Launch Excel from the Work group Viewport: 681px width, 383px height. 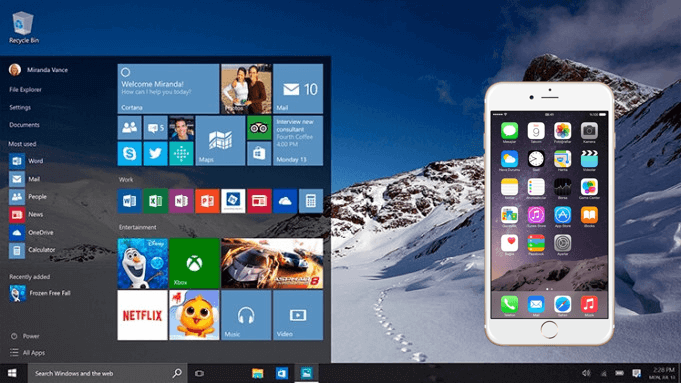click(155, 201)
